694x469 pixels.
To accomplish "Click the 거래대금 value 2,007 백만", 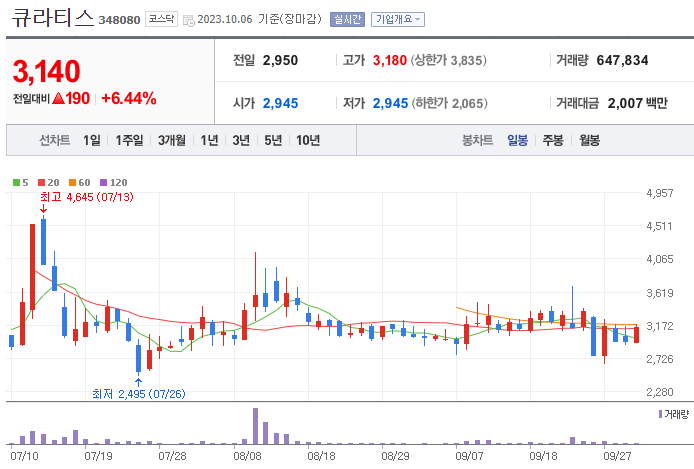I will coord(637,103).
